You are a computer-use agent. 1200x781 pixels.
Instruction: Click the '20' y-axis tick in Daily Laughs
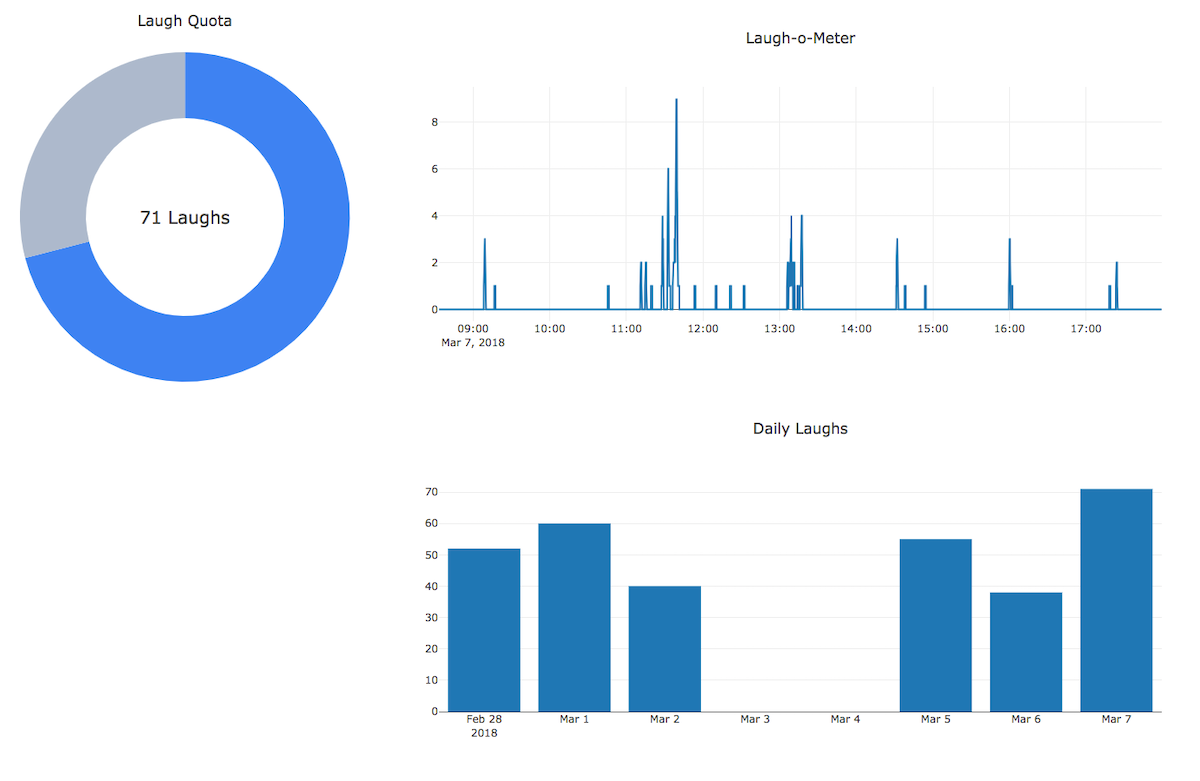pos(432,649)
